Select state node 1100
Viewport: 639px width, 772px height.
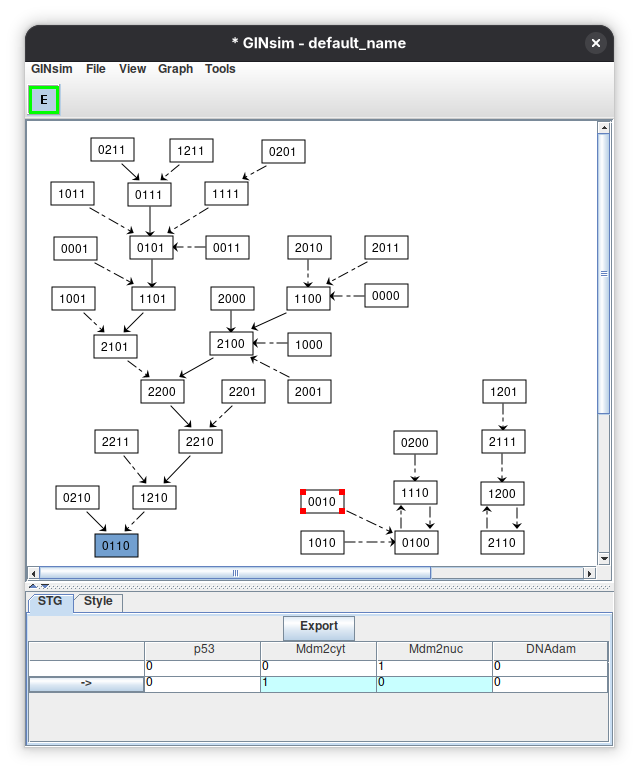[x=308, y=298]
